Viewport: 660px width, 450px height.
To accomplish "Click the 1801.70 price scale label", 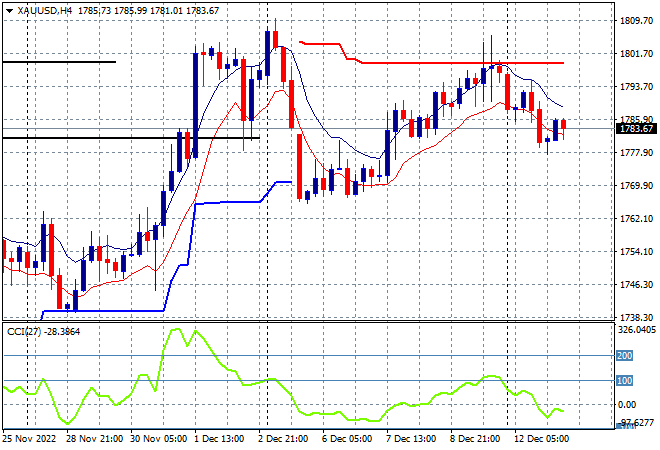I will click(x=636, y=53).
